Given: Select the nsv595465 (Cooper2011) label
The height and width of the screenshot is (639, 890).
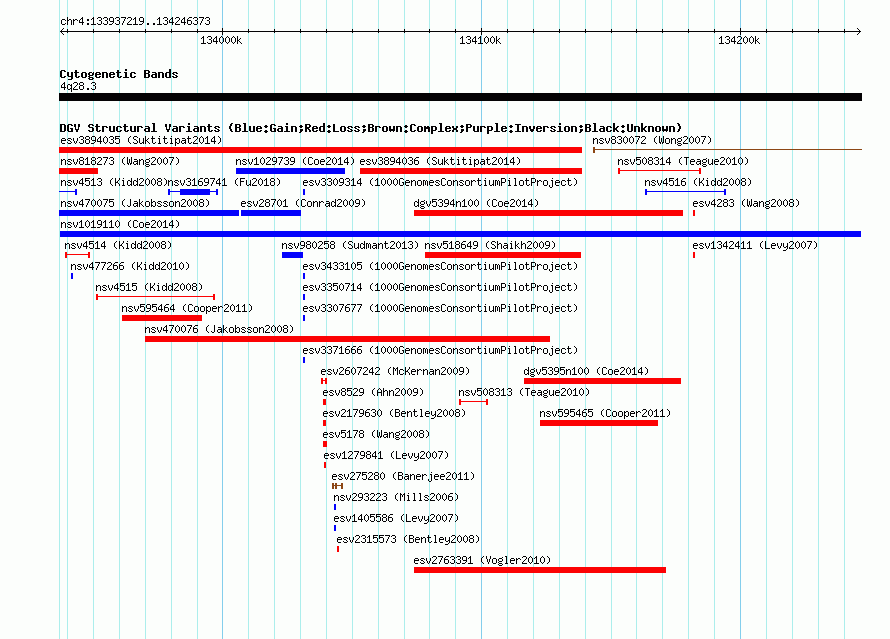Looking at the screenshot, I should pyautogui.click(x=605, y=413).
